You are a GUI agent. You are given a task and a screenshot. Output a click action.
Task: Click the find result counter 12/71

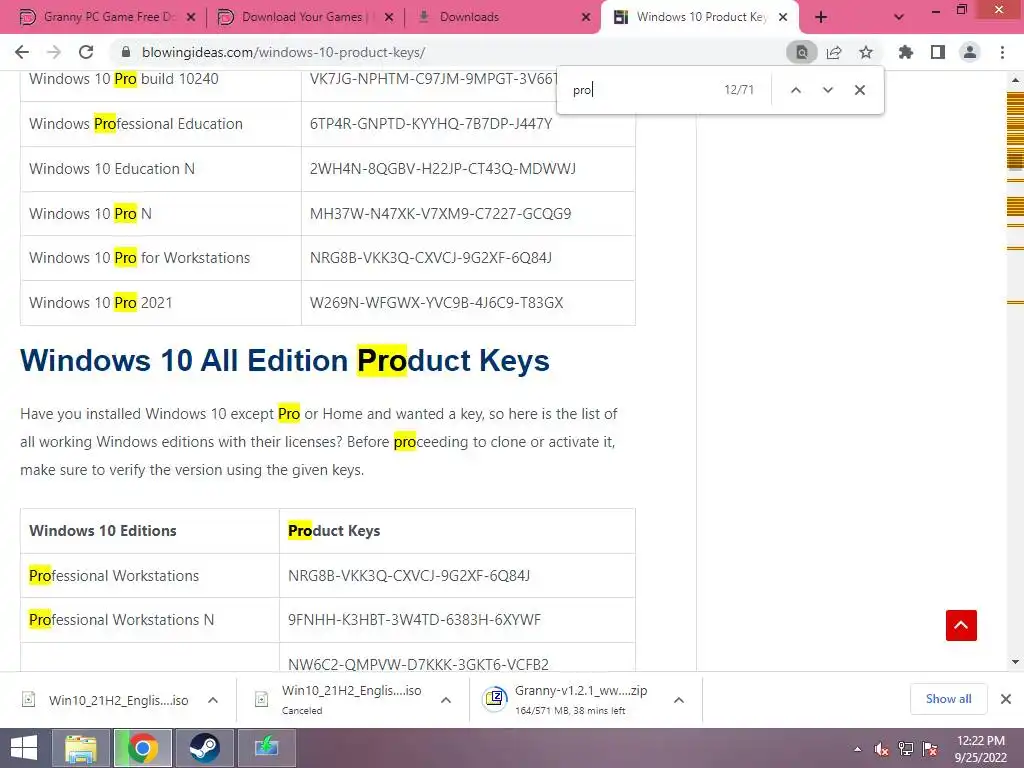(739, 90)
